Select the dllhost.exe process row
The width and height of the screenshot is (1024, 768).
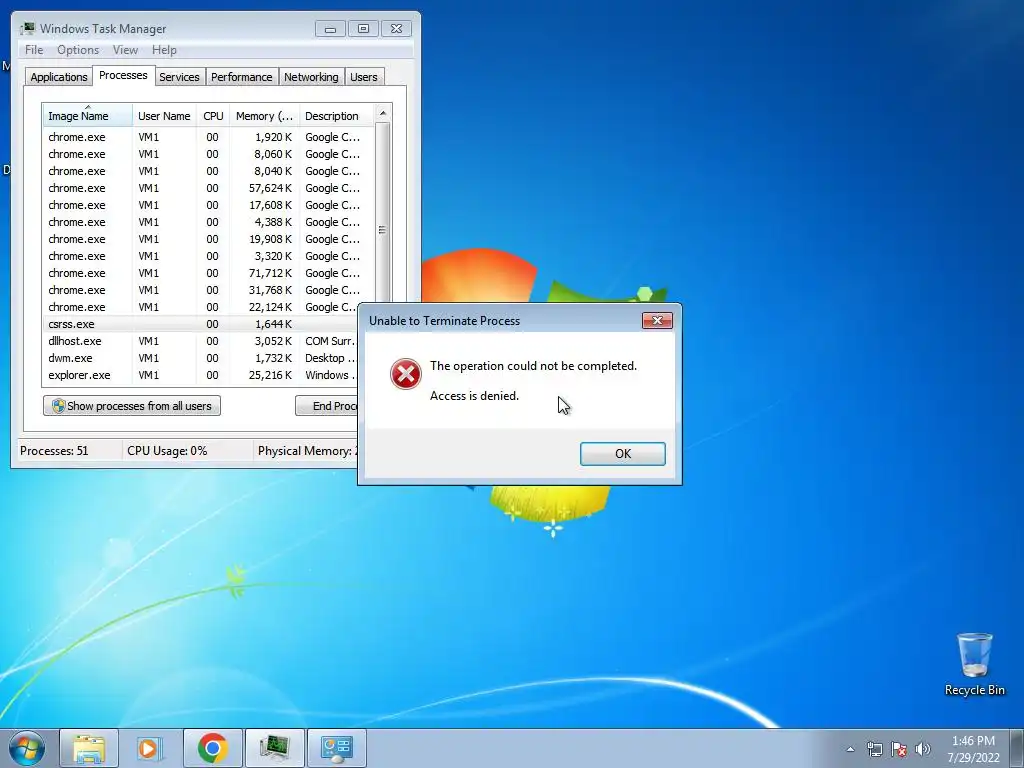click(202, 341)
